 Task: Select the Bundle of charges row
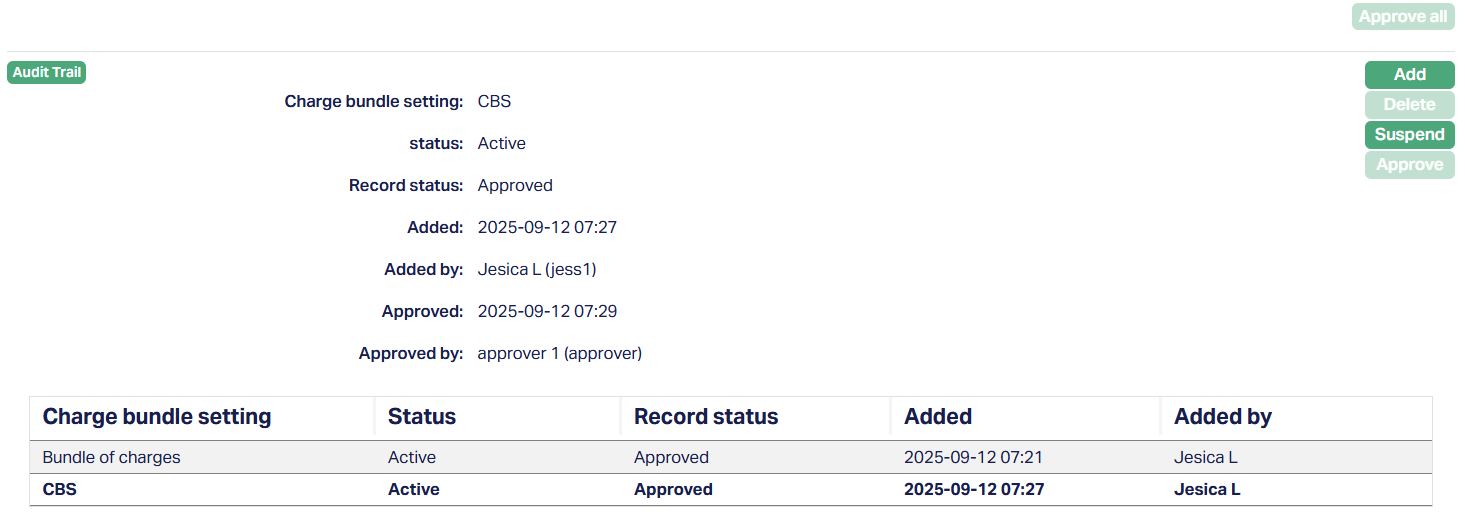[112, 458]
